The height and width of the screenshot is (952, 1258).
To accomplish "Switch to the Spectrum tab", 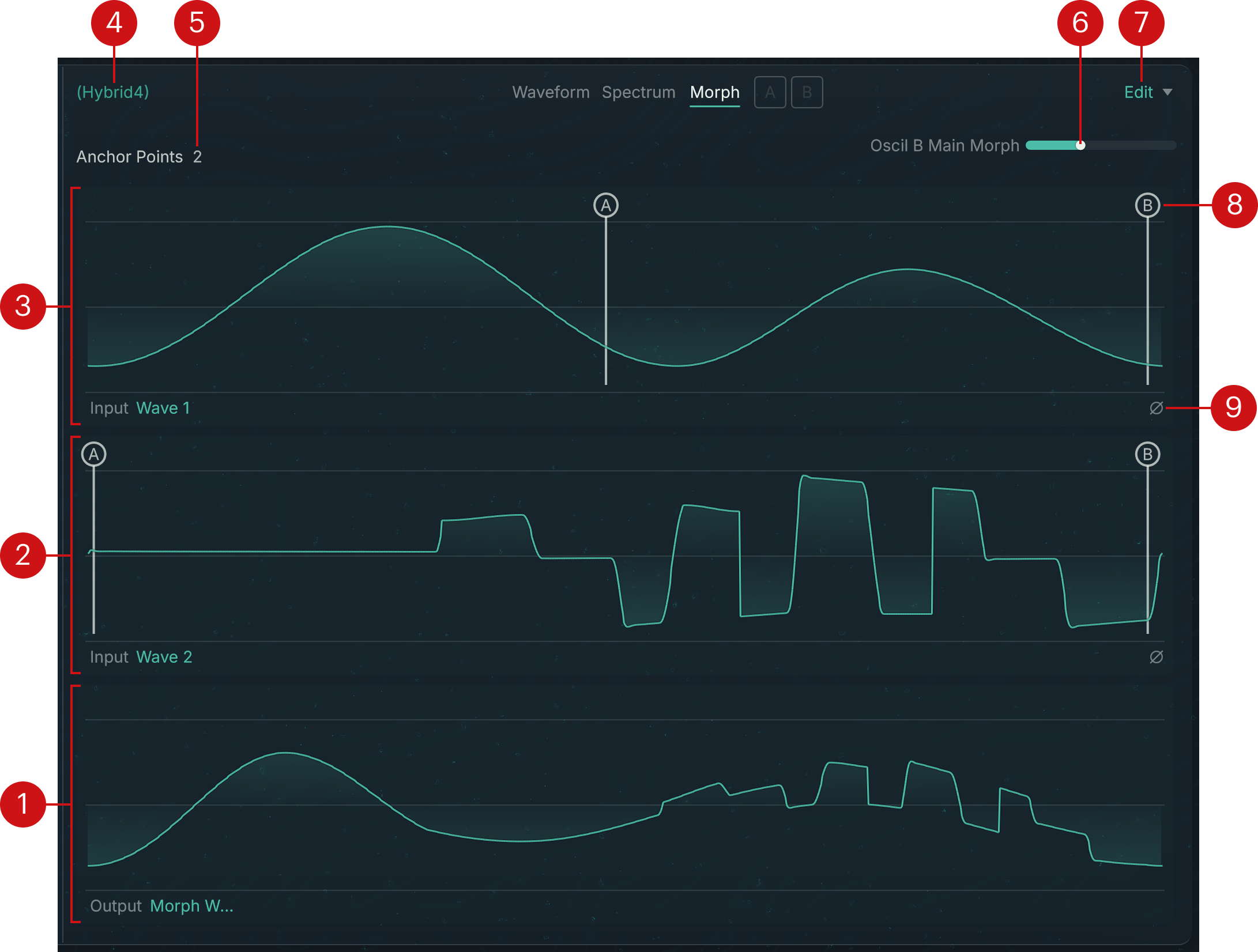I will [638, 92].
